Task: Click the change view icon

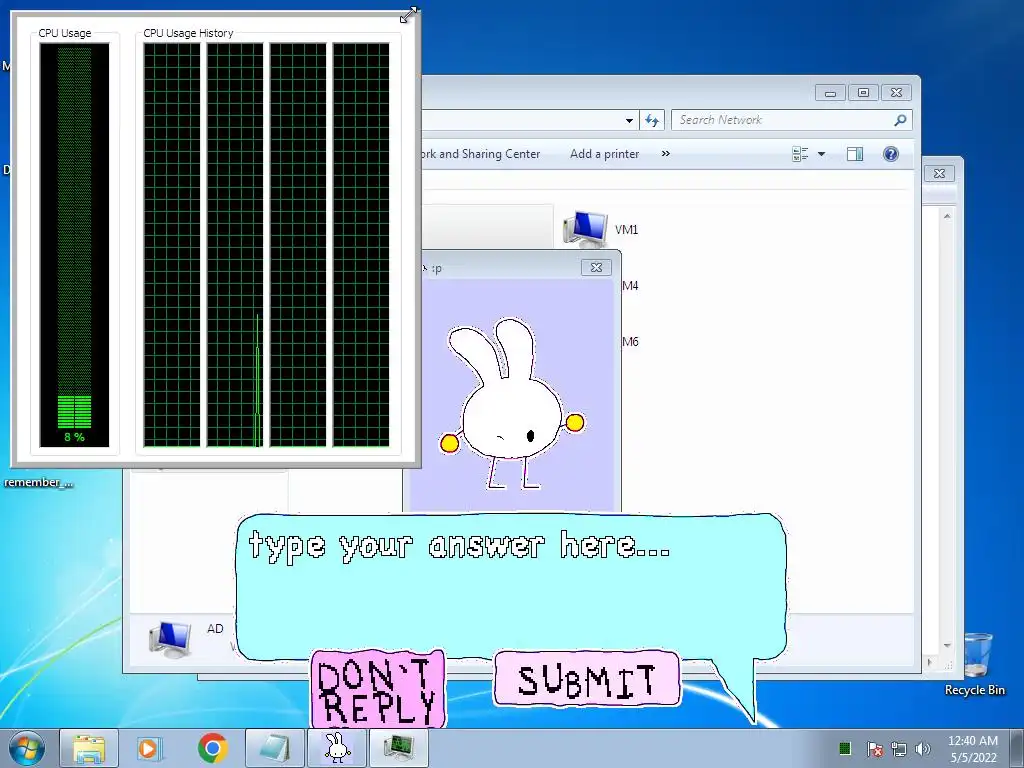Action: (x=799, y=154)
